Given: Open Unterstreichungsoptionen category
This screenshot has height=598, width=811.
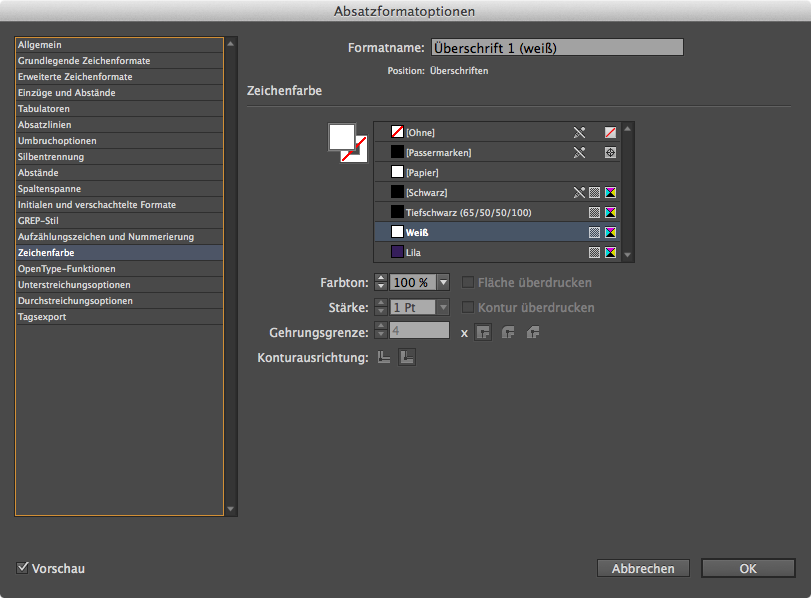Looking at the screenshot, I should [119, 285].
